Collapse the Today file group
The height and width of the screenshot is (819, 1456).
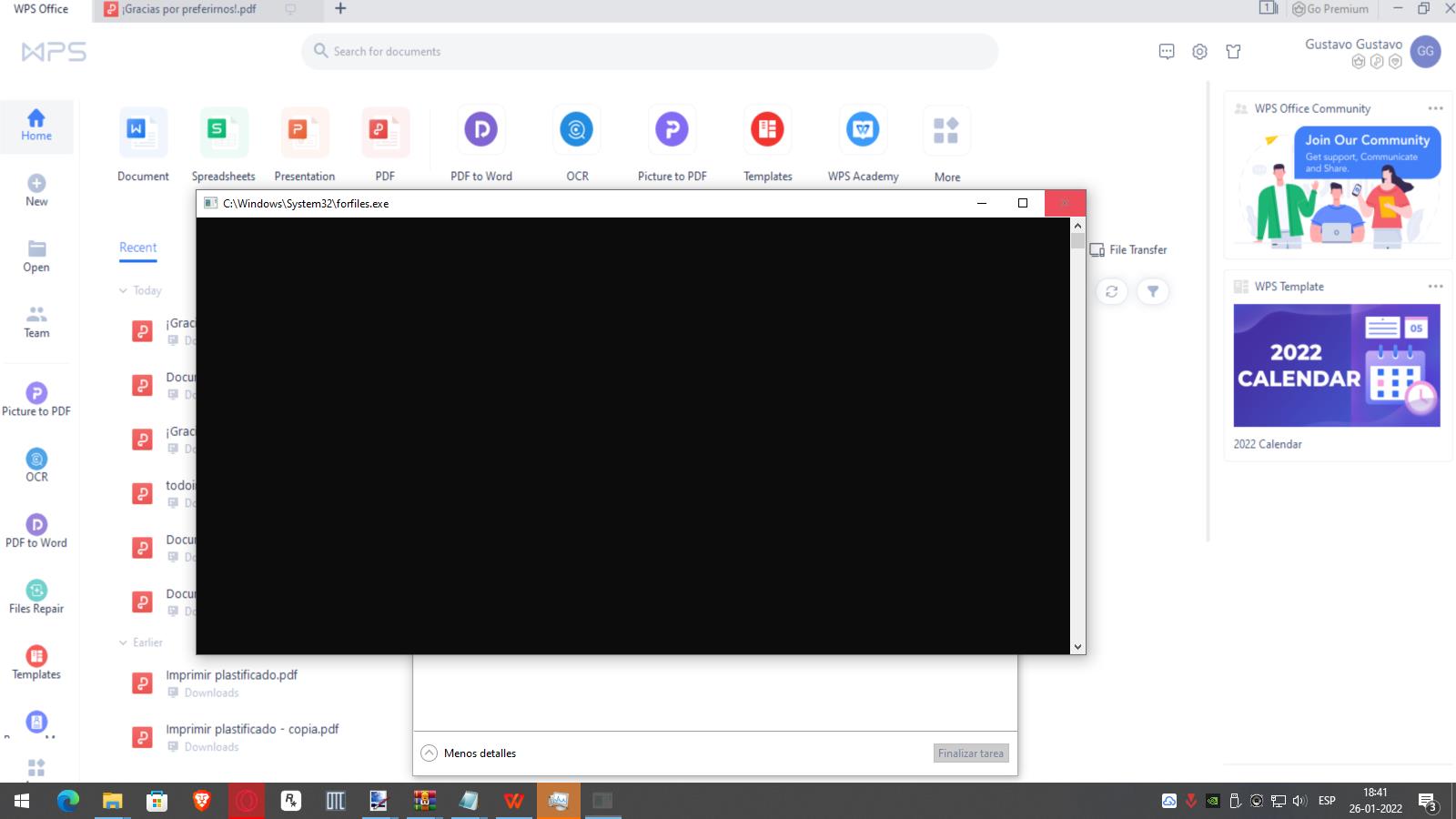(x=124, y=291)
